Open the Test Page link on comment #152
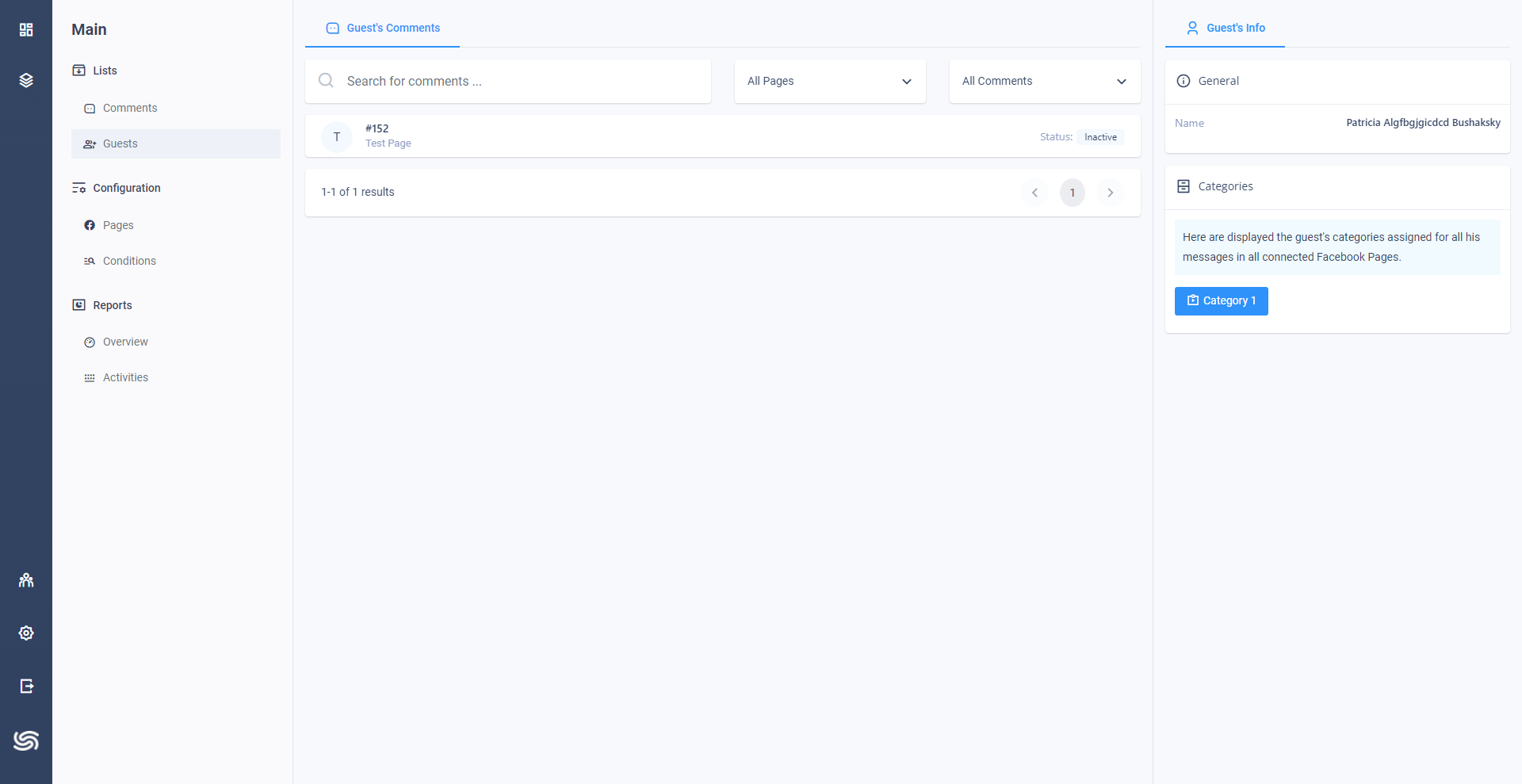The width and height of the screenshot is (1522, 784). 388,143
